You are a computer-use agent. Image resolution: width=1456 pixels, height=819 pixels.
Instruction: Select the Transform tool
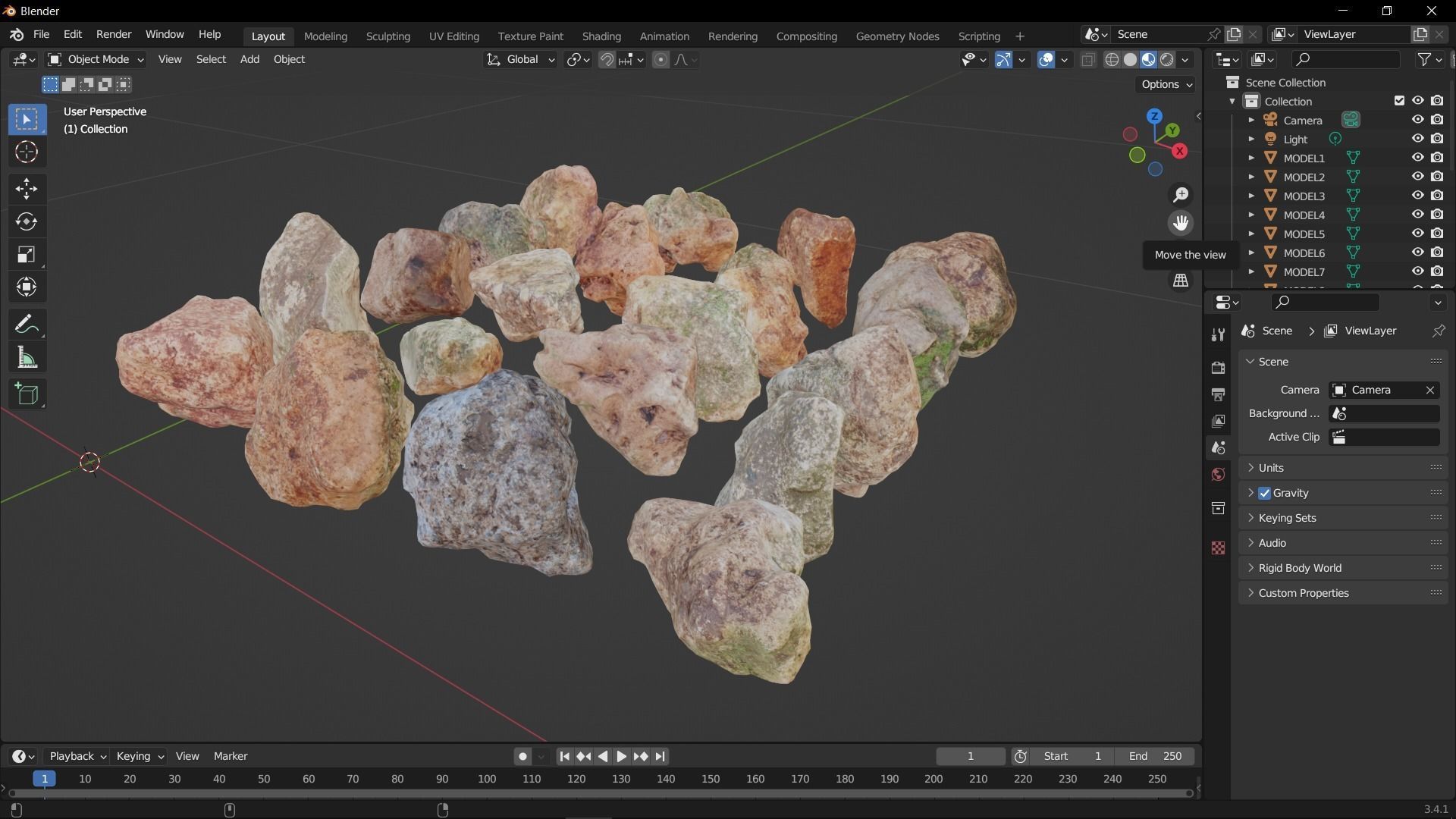coord(27,287)
